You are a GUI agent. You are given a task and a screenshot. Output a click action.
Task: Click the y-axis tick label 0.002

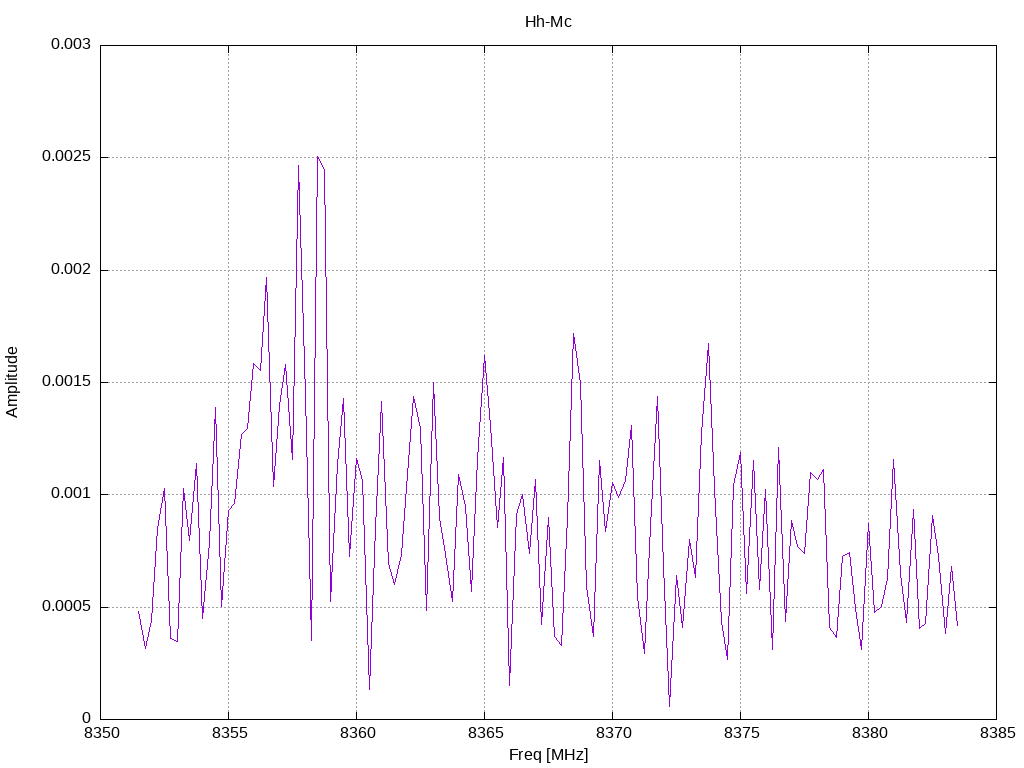[x=71, y=270]
